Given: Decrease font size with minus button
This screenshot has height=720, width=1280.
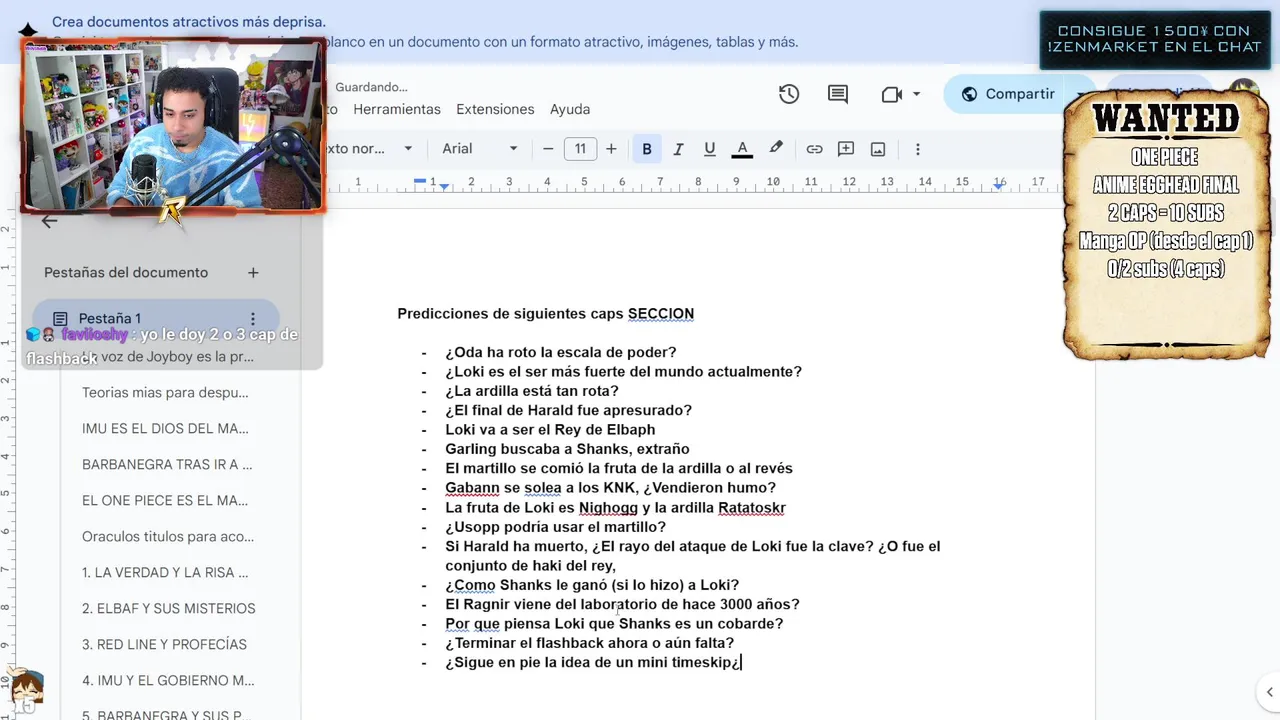Looking at the screenshot, I should click(x=548, y=149).
